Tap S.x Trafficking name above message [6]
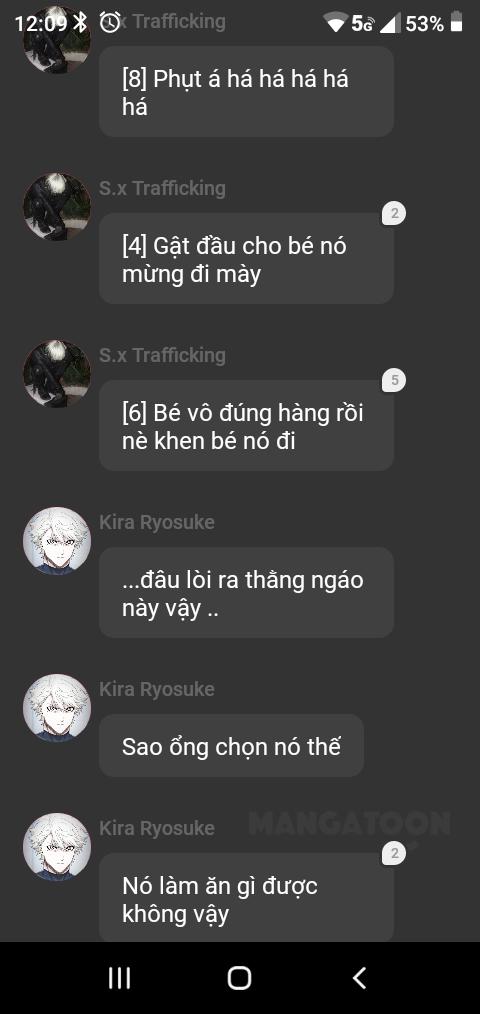The image size is (480, 1014). coord(162,355)
